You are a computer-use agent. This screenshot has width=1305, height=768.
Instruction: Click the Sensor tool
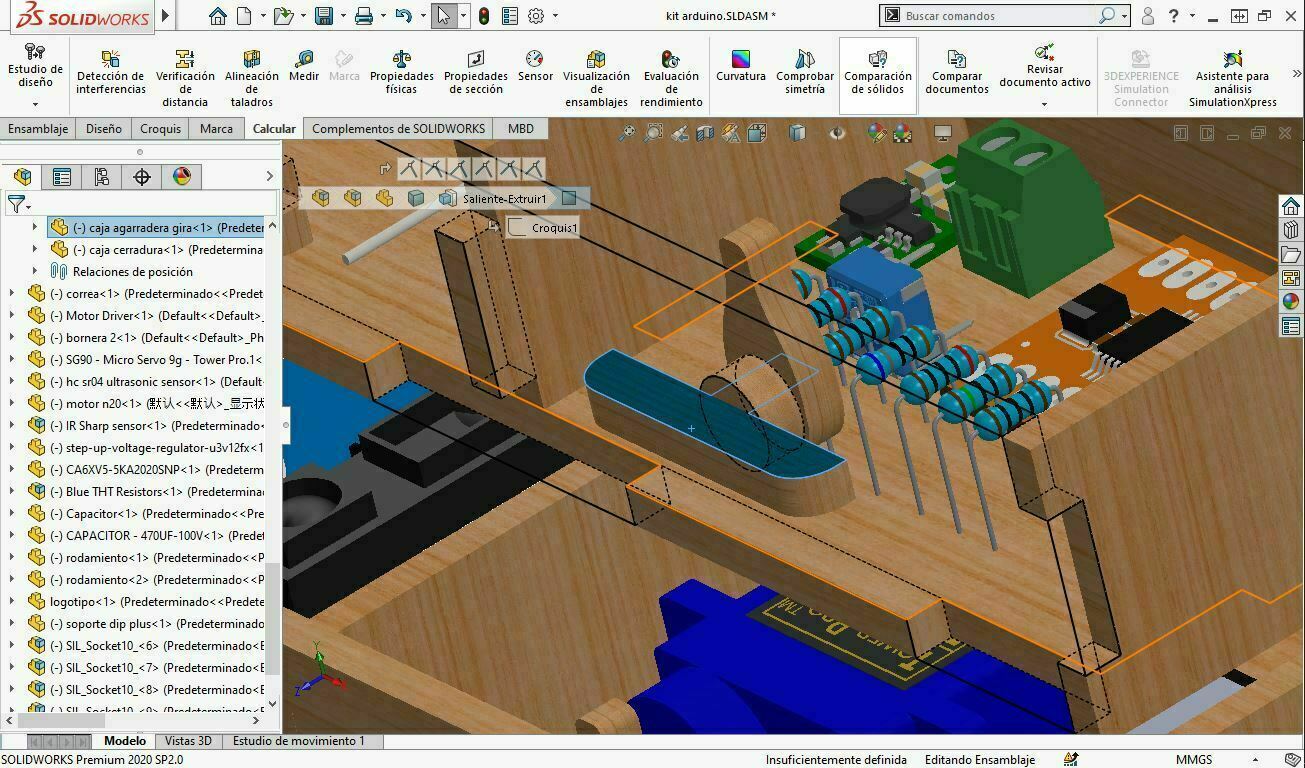pyautogui.click(x=535, y=67)
